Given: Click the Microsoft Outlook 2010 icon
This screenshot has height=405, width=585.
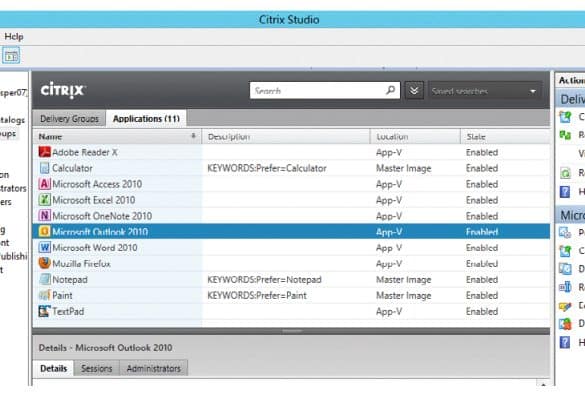Looking at the screenshot, I should pyautogui.click(x=44, y=232).
